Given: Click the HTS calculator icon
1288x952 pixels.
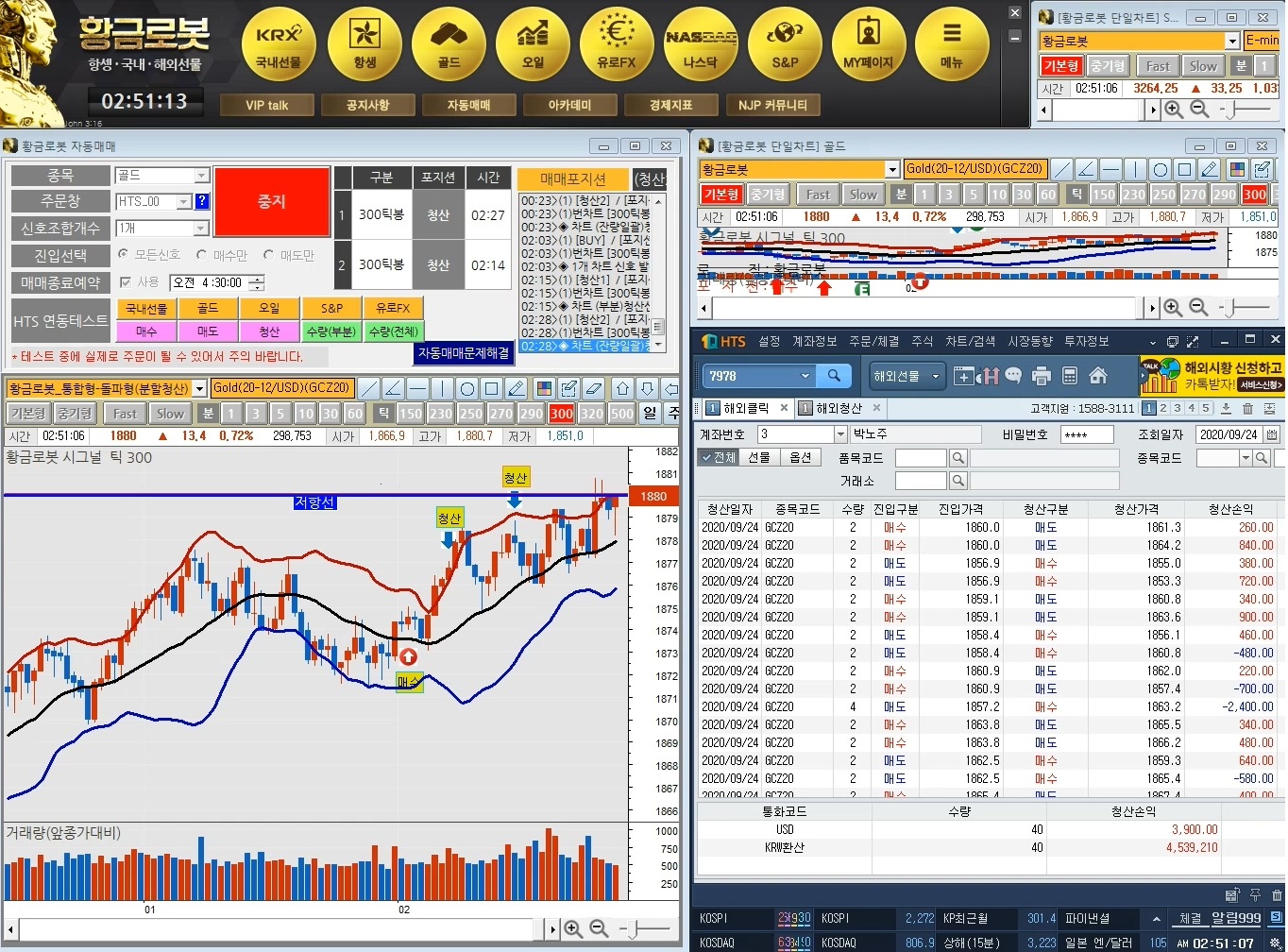Looking at the screenshot, I should point(1070,376).
